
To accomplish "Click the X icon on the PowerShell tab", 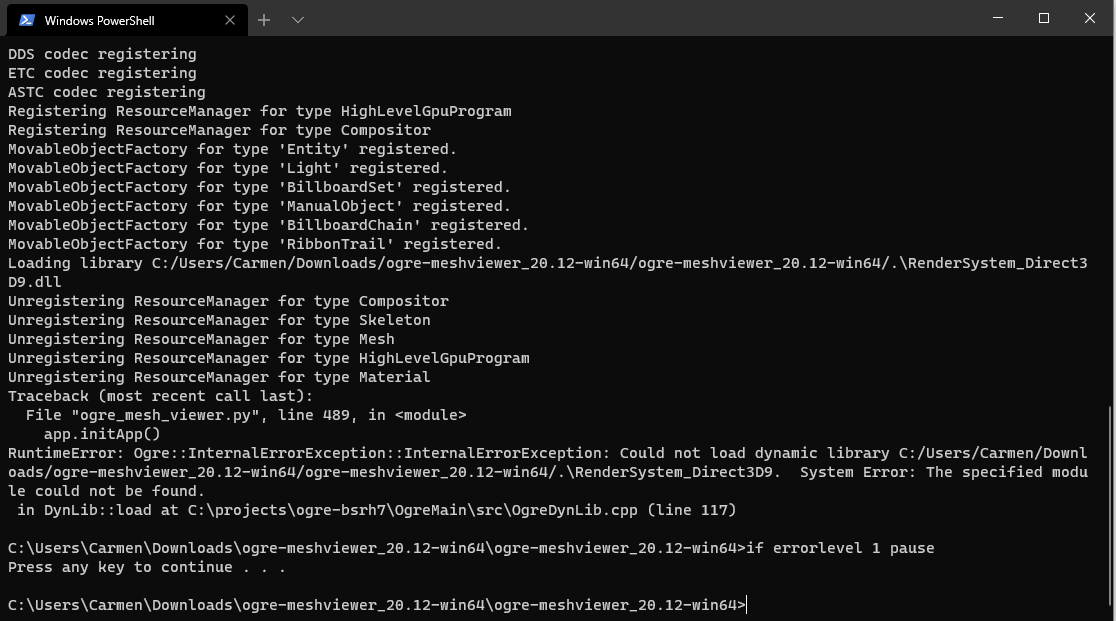I will 229,20.
